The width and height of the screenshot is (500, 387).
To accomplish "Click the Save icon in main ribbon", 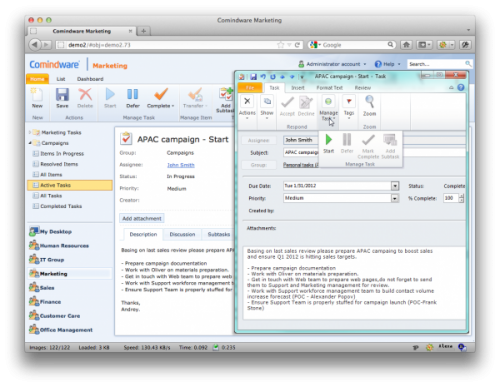I will tap(62, 94).
